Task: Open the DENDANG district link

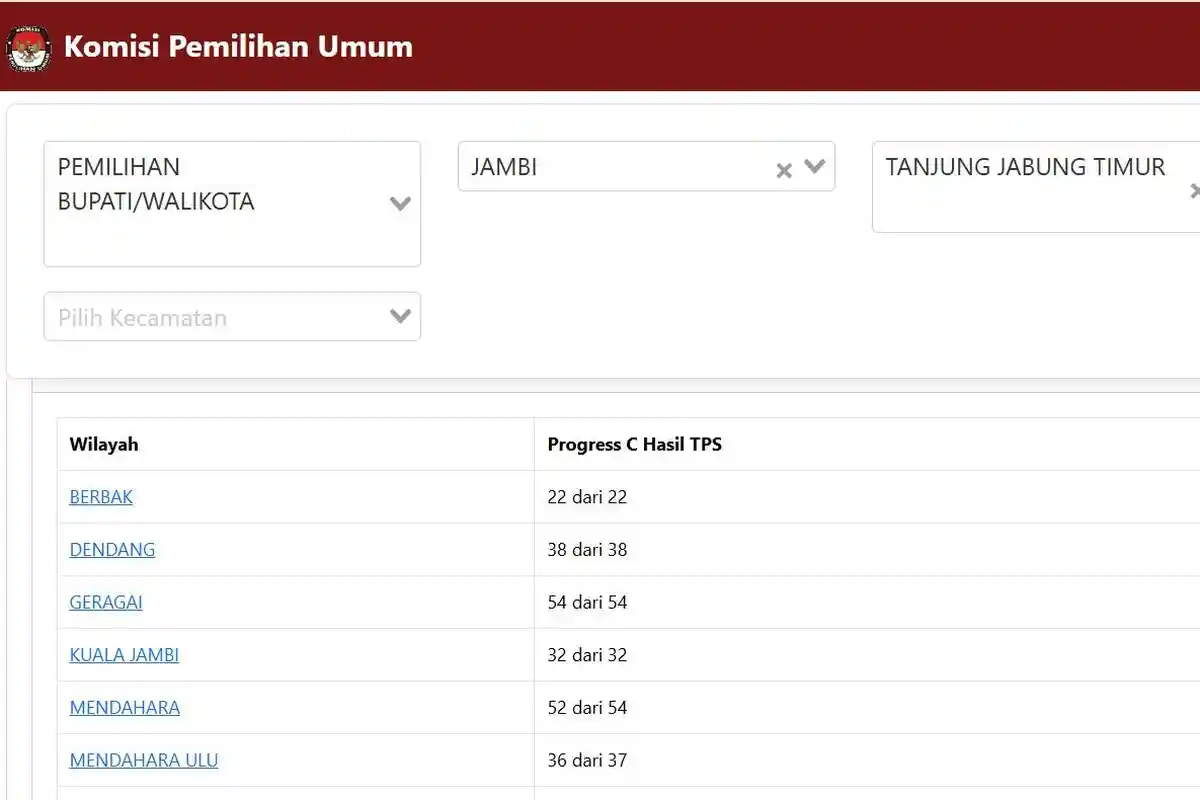Action: (x=112, y=549)
